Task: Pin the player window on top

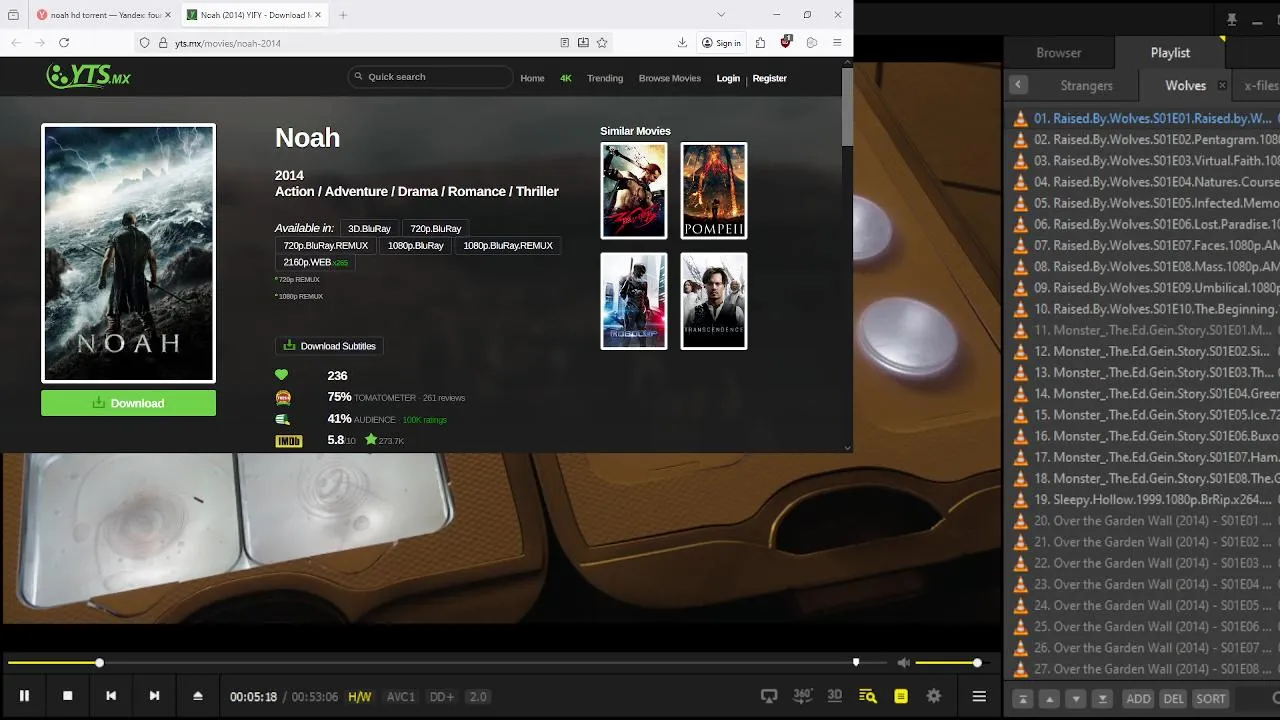Action: [x=1232, y=19]
